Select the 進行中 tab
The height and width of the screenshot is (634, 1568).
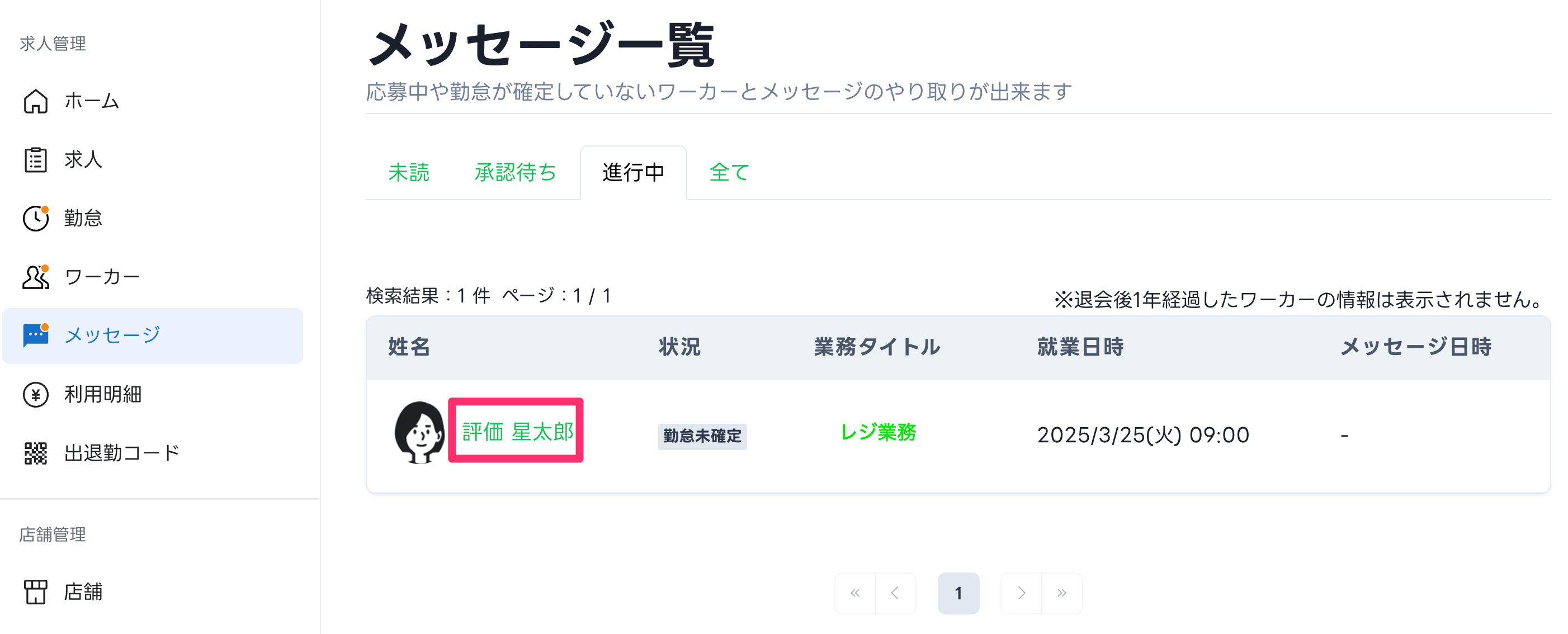[633, 173]
